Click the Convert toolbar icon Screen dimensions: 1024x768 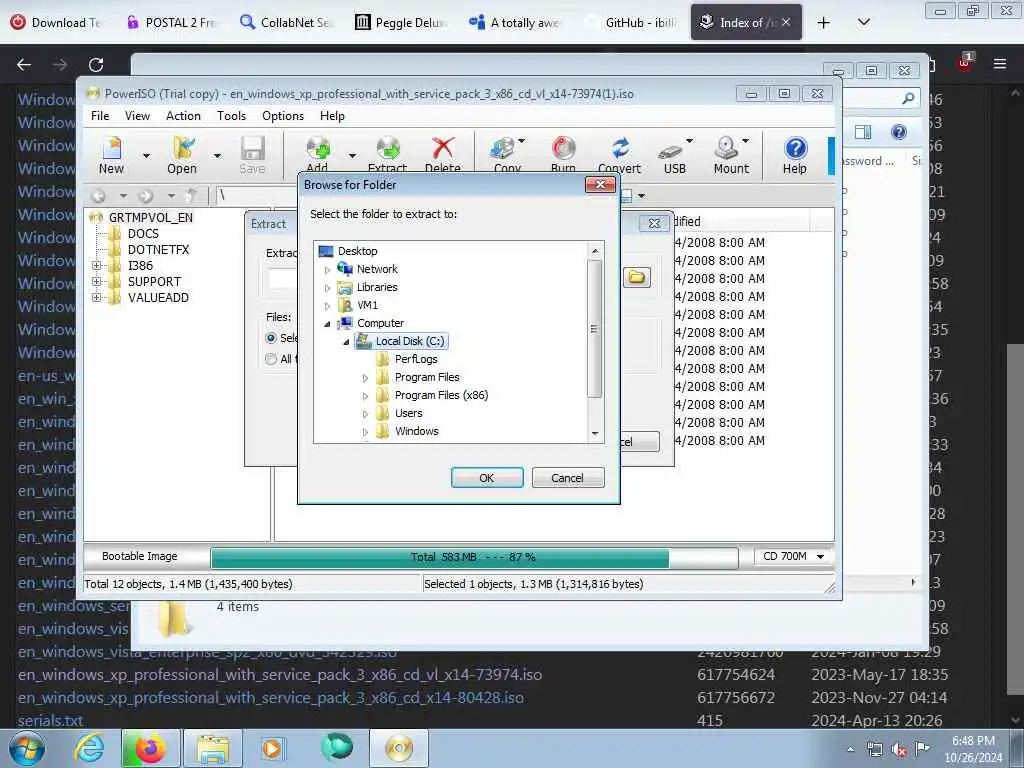(x=620, y=155)
